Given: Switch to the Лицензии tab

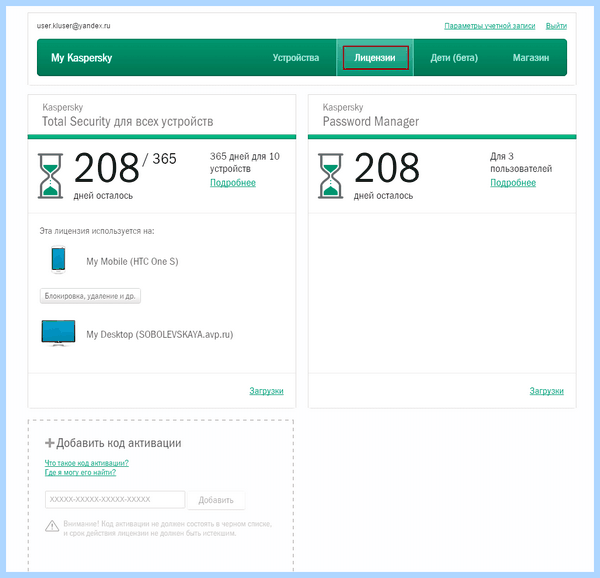Looking at the screenshot, I should (375, 58).
